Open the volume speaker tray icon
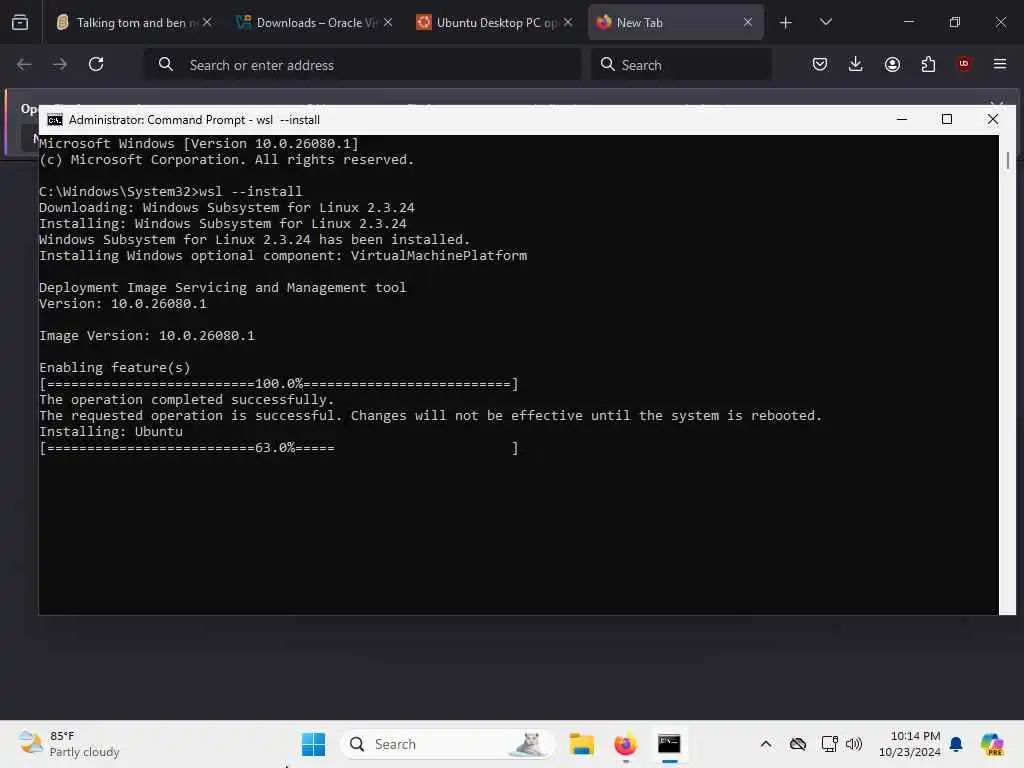This screenshot has width=1024, height=768. tap(854, 744)
